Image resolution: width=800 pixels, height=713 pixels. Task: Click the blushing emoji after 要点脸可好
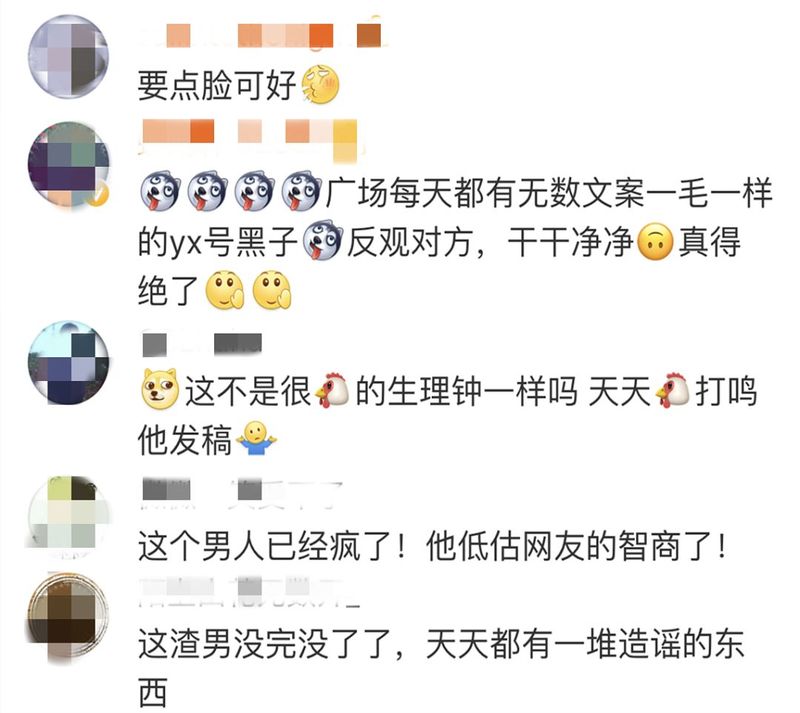(320, 85)
